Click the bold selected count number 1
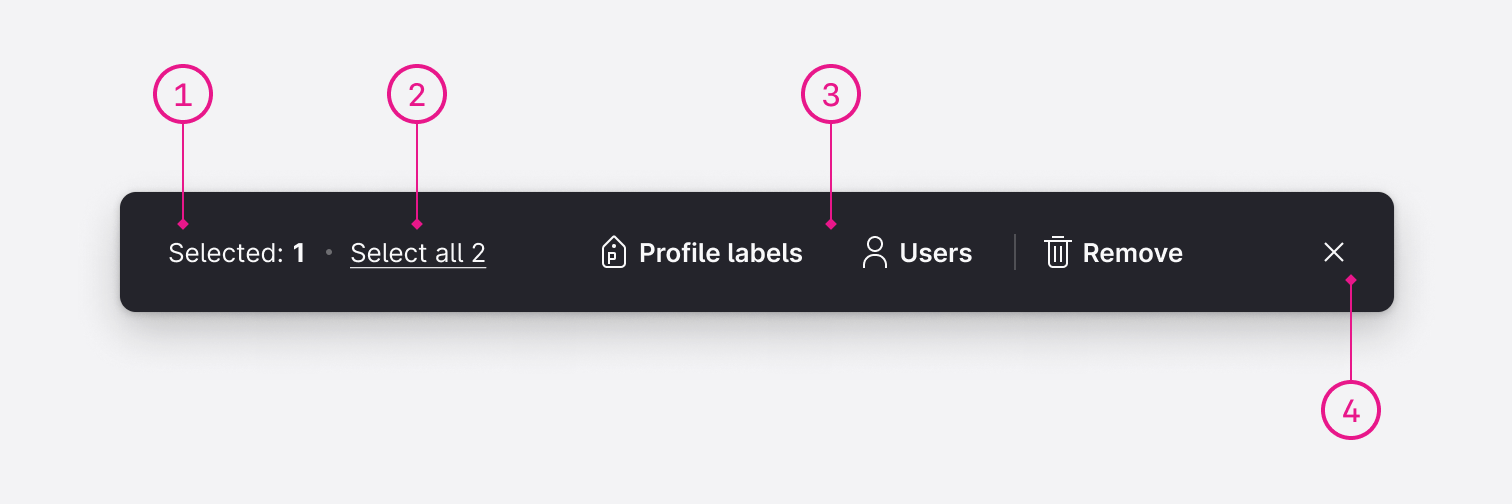 click(x=299, y=253)
